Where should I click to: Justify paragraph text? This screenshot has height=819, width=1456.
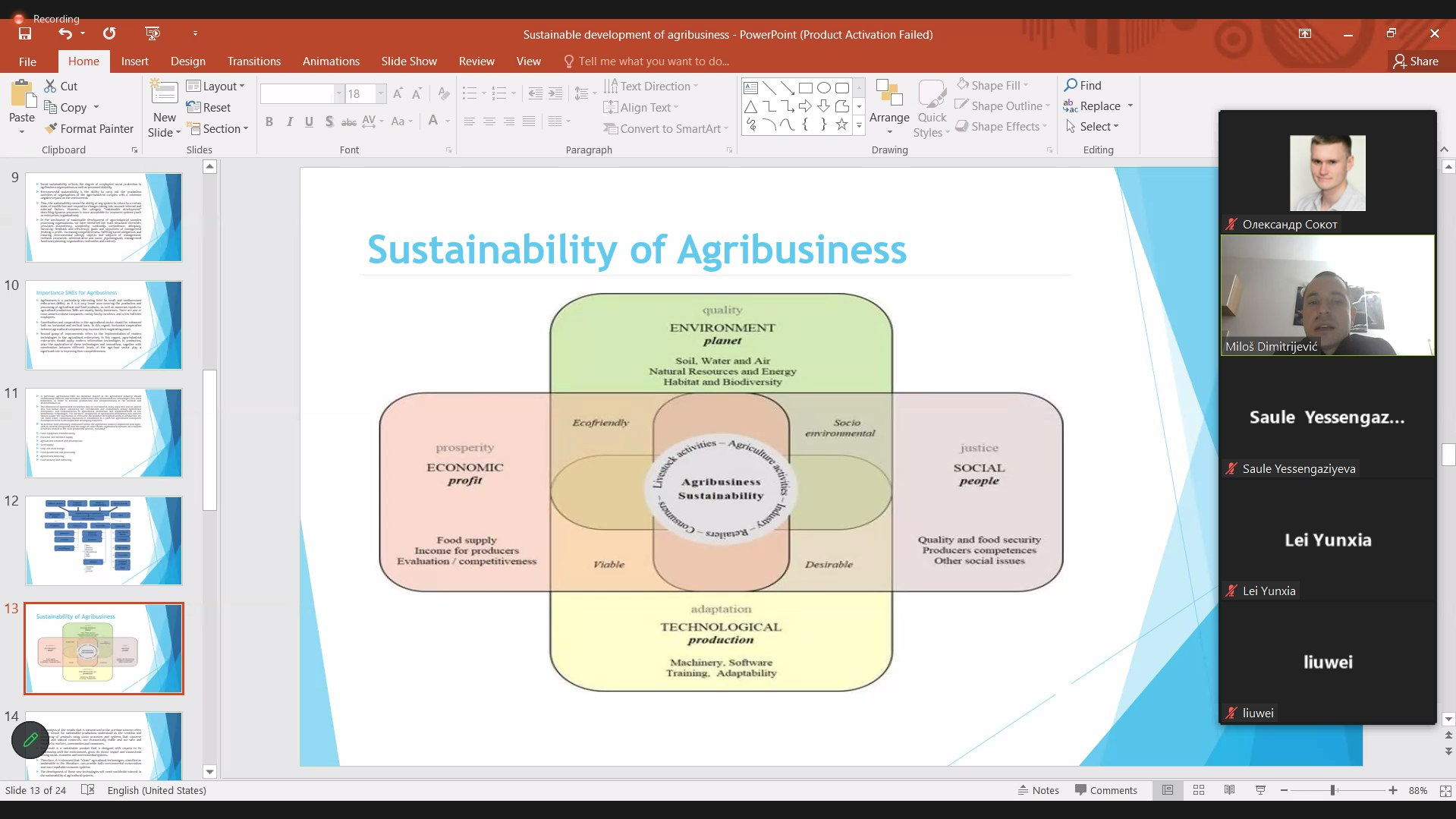pyautogui.click(x=529, y=121)
